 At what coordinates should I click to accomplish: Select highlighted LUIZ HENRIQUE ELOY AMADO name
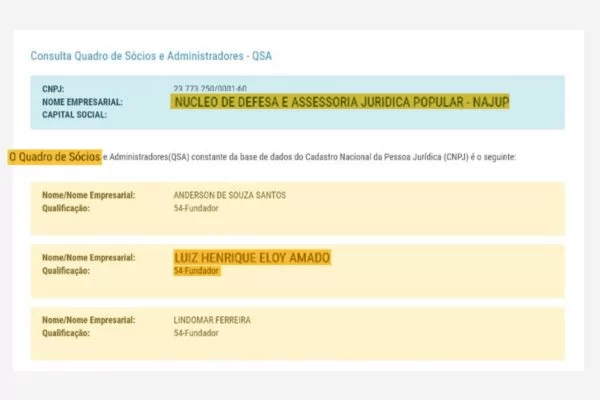click(252, 257)
